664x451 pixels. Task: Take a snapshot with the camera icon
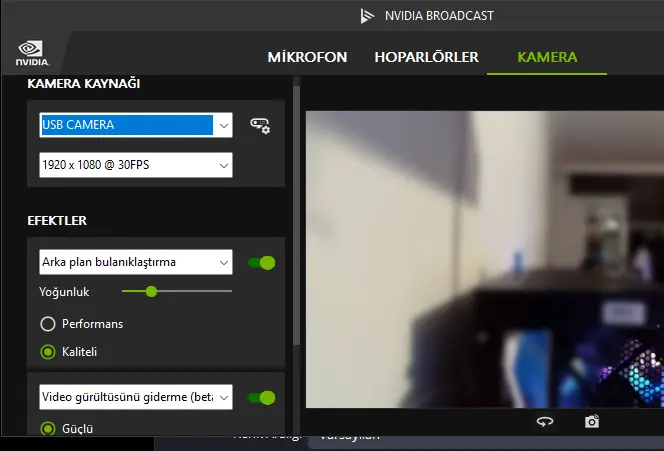592,421
